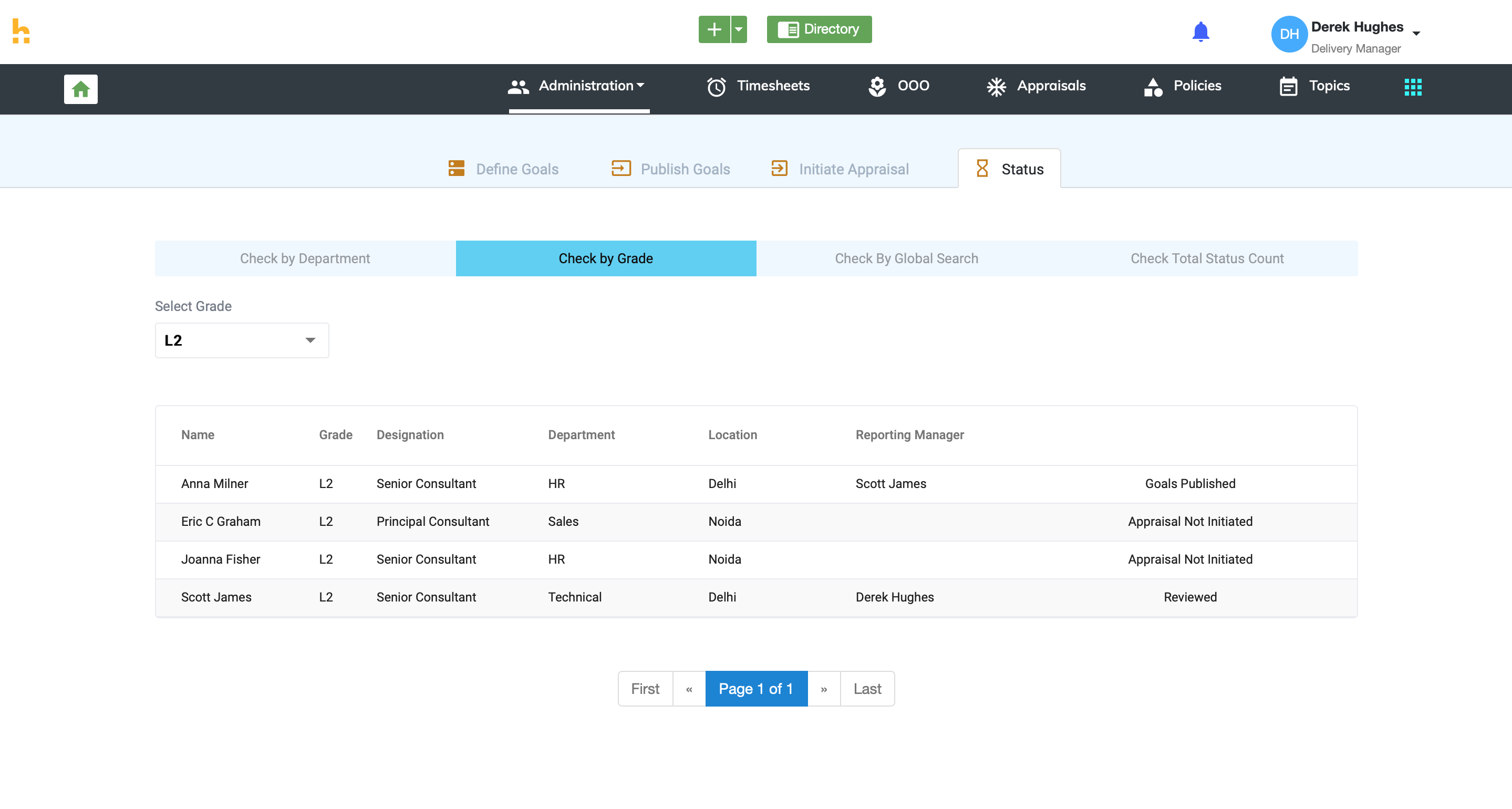Click the apps grid icon
This screenshot has width=1512, height=809.
[1413, 87]
